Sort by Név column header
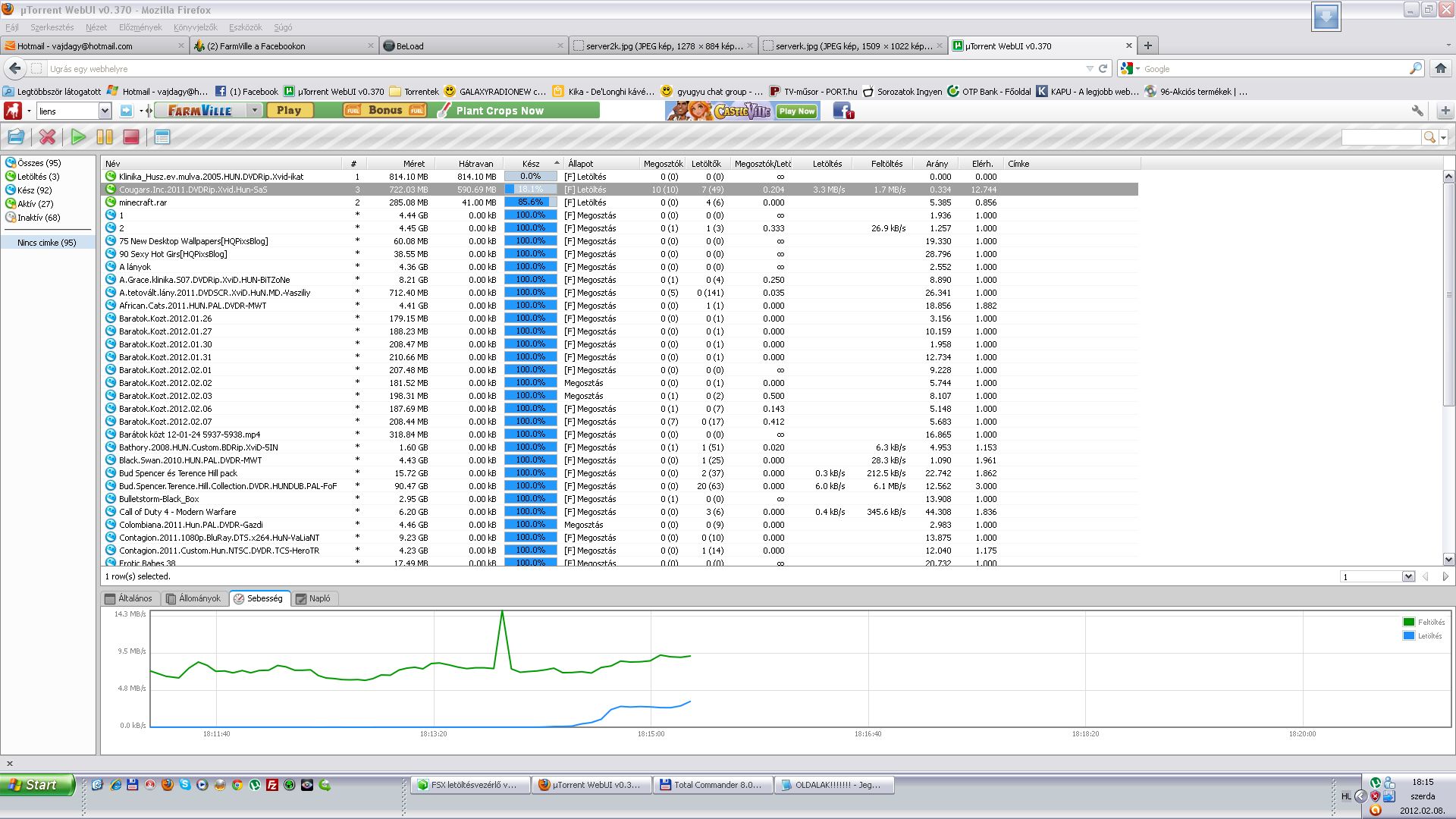 221,164
